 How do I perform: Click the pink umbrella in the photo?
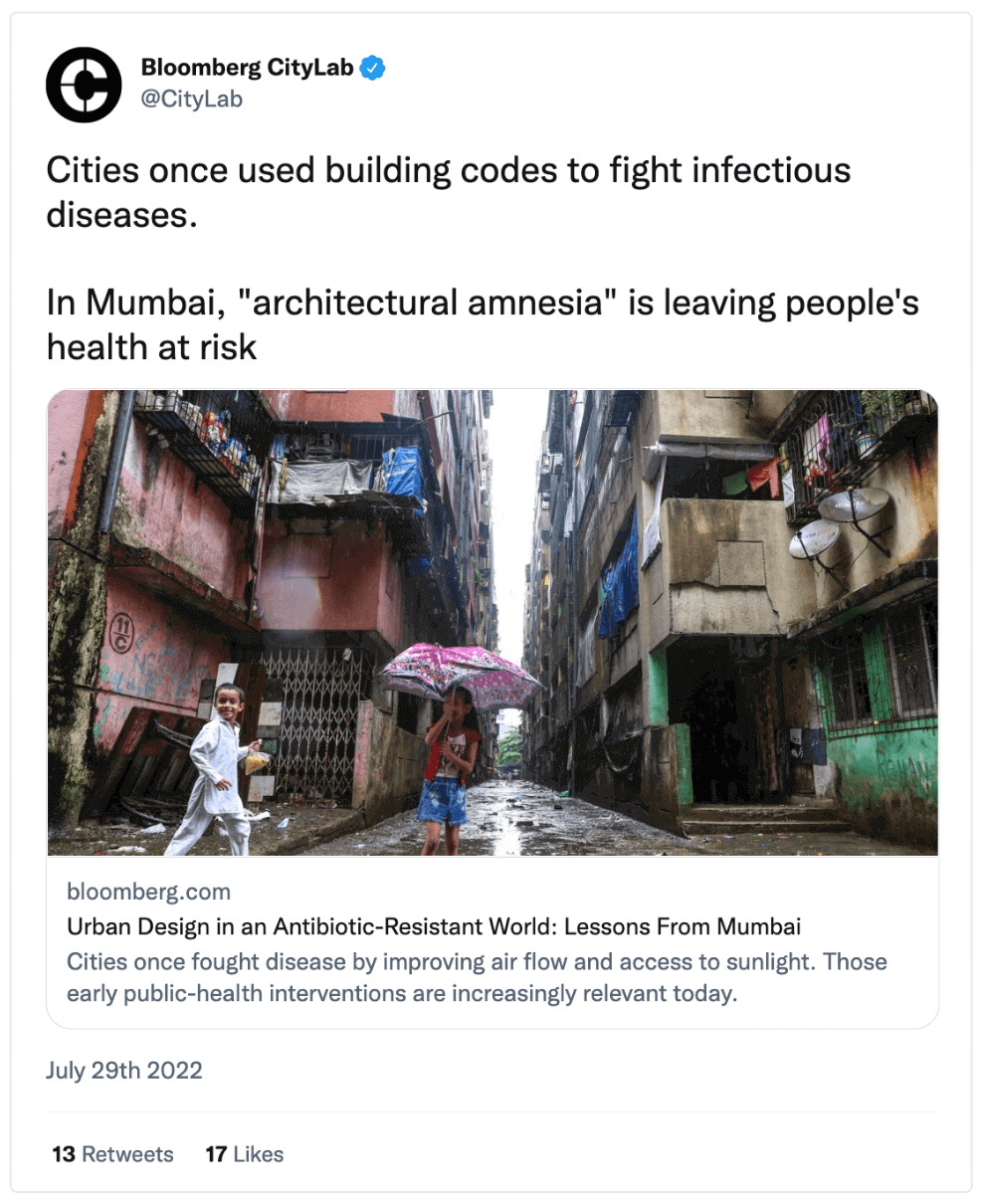tap(461, 674)
